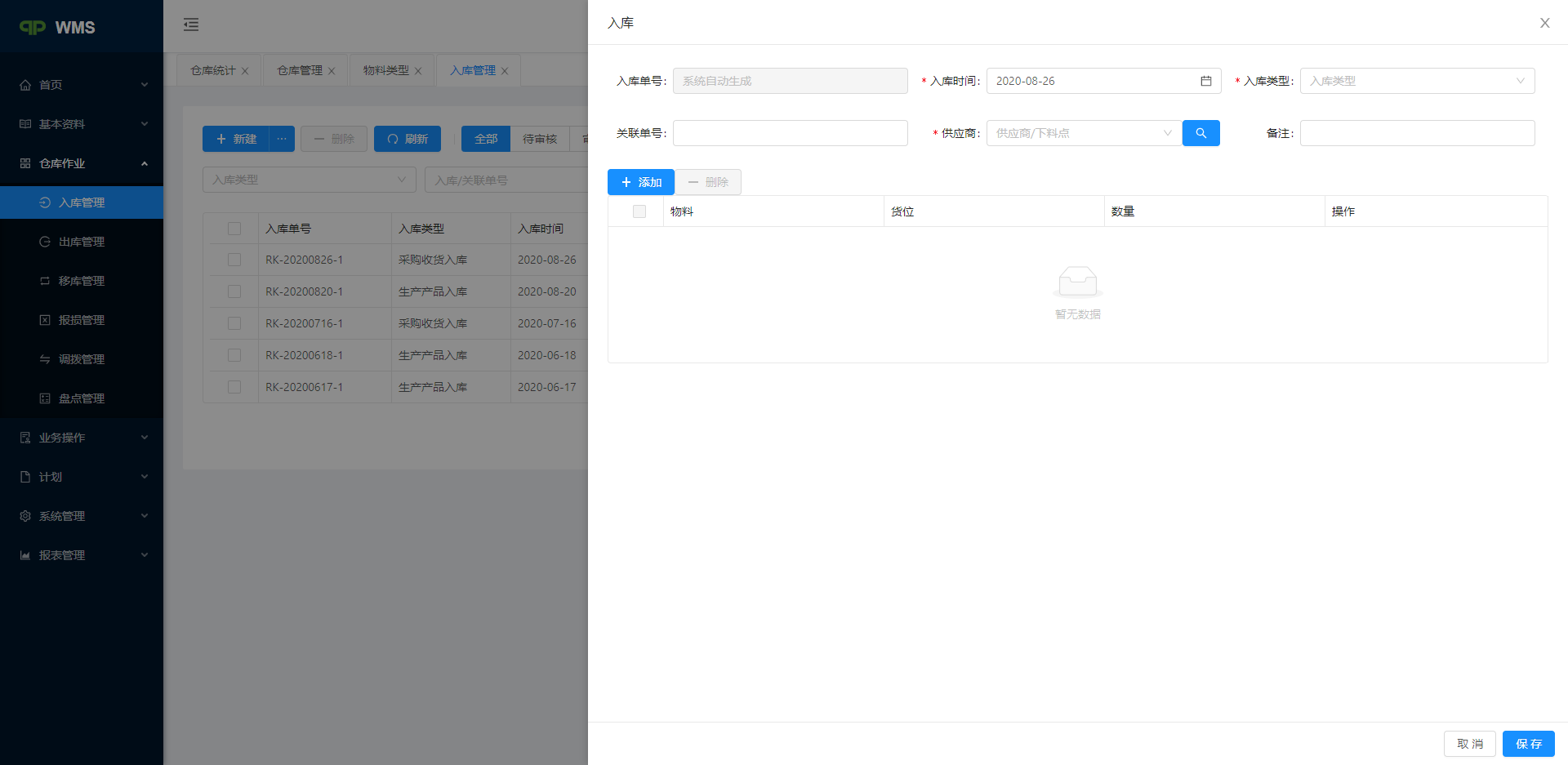Expand the 系统管理 menu chevron

(145, 516)
